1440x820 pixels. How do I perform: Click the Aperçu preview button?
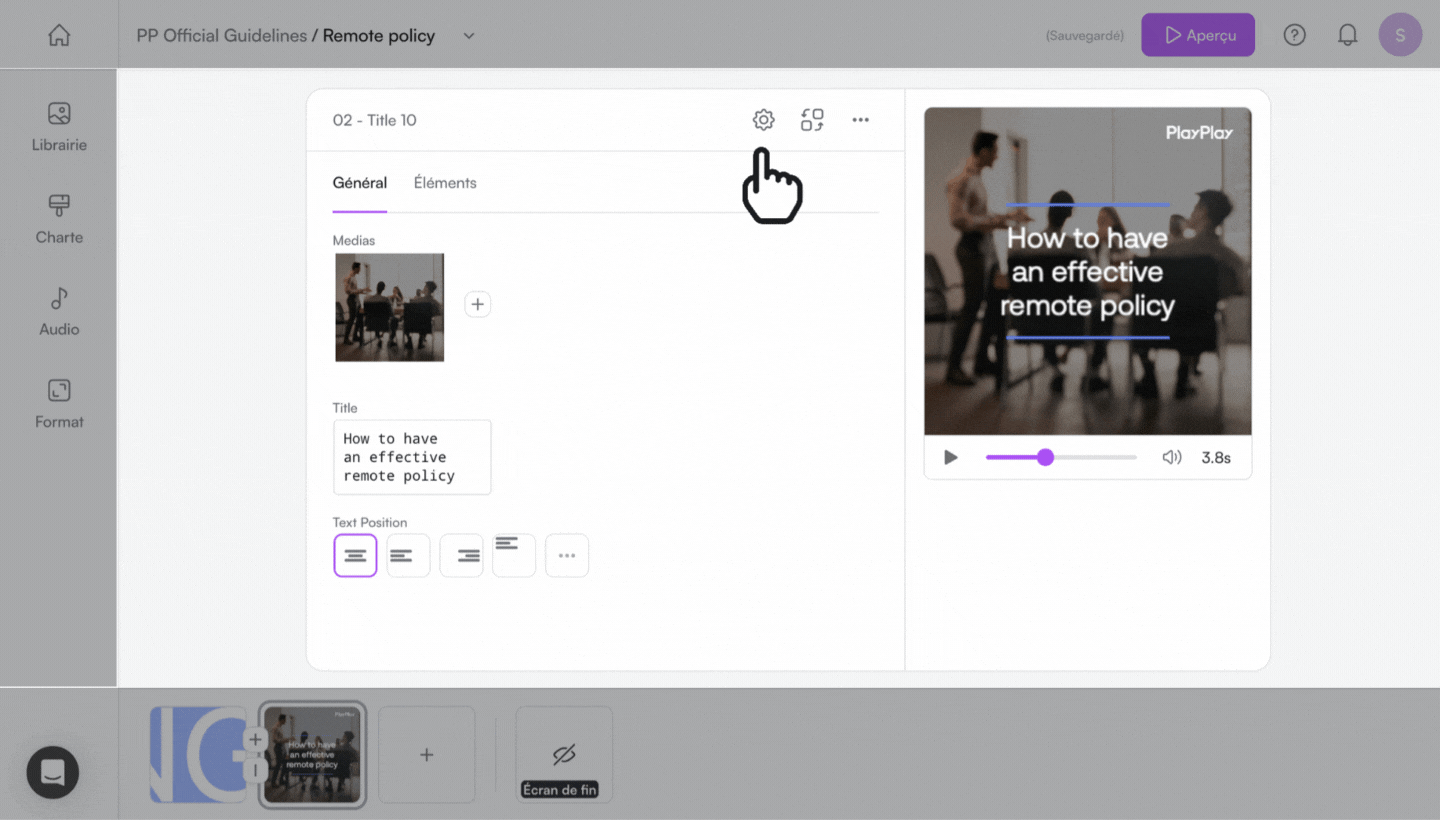tap(1197, 36)
